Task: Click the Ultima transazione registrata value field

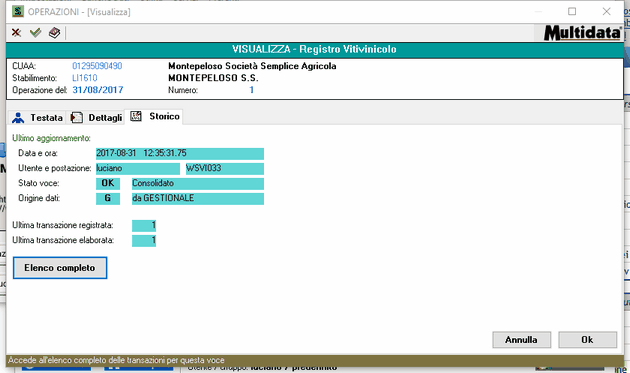Action: 144,225
